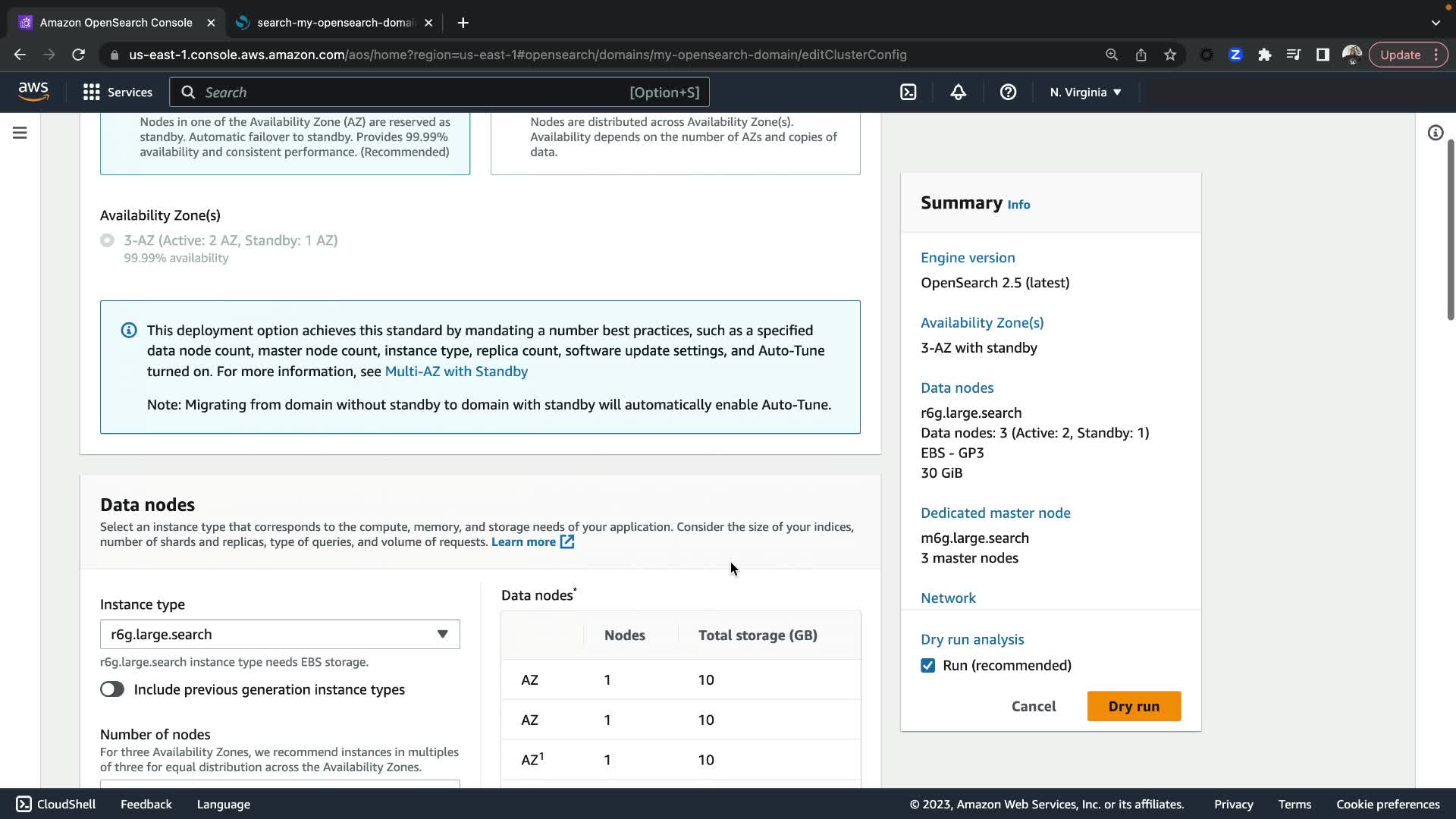The width and height of the screenshot is (1456, 819).
Task: Toggle Include previous generation instance types
Action: point(112,689)
